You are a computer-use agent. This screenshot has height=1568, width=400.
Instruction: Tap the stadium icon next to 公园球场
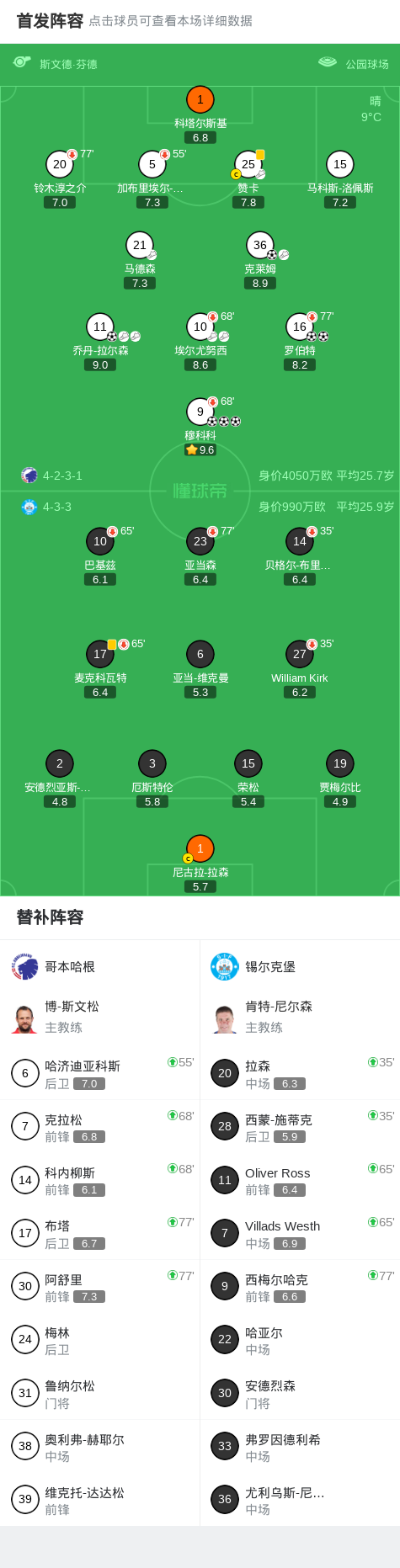coord(328,61)
